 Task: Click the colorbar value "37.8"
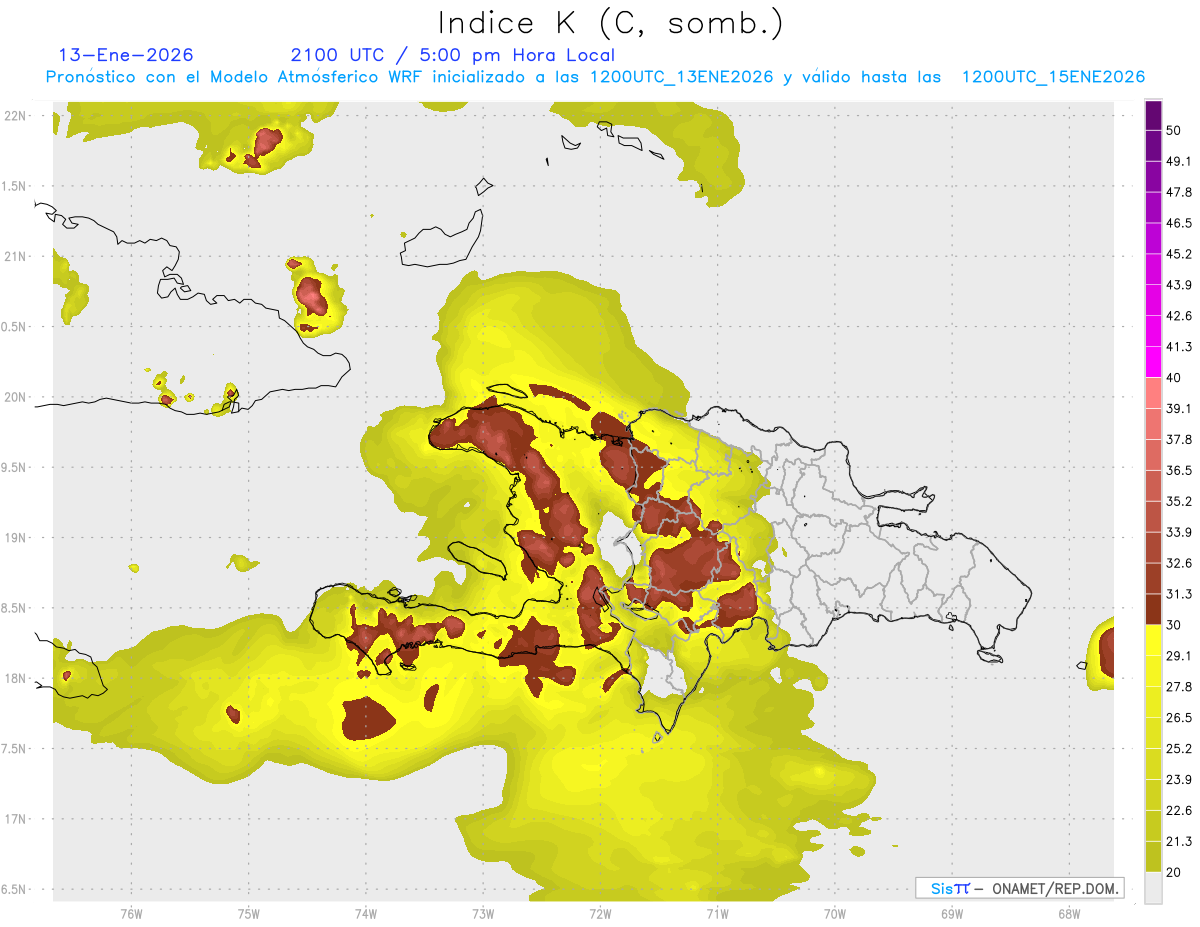(1179, 440)
